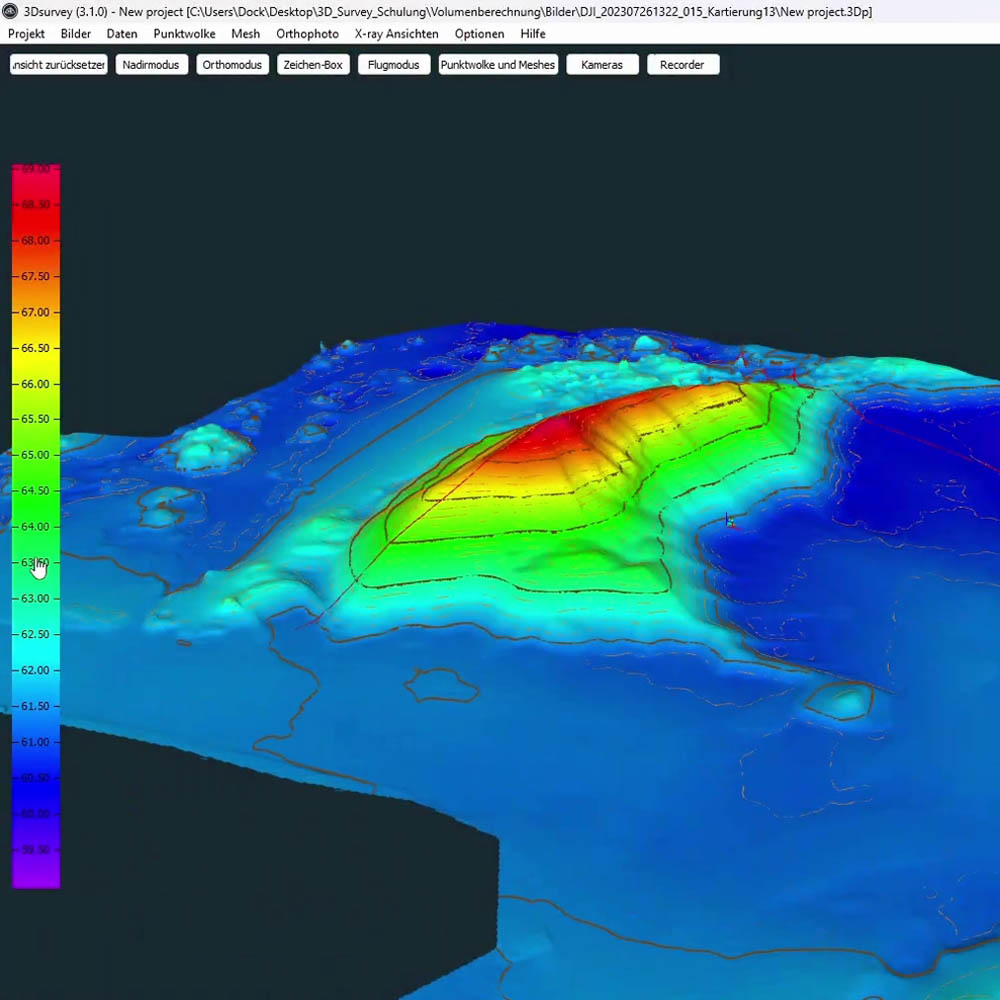Enable Orthomodus view
1000x1000 pixels.
[x=232, y=65]
